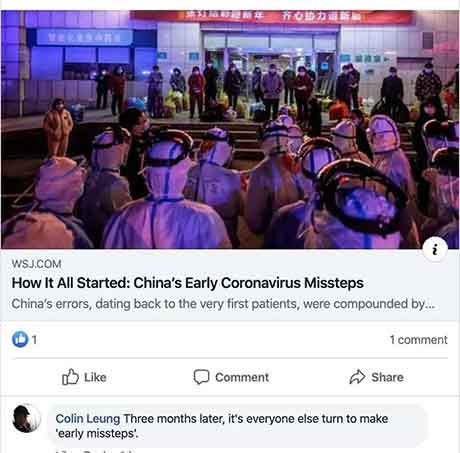Click the article description starting "China's errors"
This screenshot has height=453, width=460.
pyautogui.click(x=223, y=304)
